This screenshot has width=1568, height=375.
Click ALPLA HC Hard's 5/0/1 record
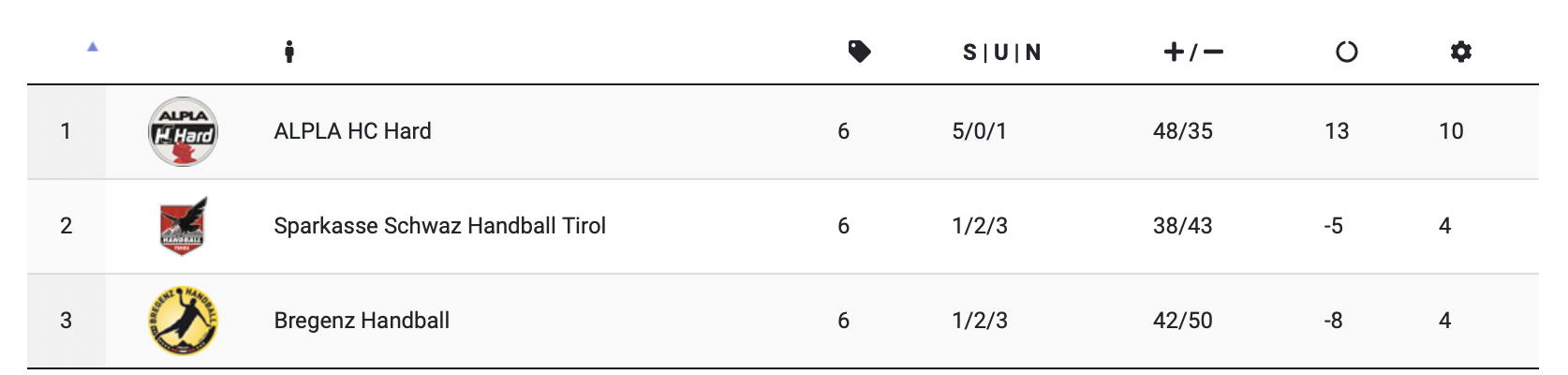(979, 131)
